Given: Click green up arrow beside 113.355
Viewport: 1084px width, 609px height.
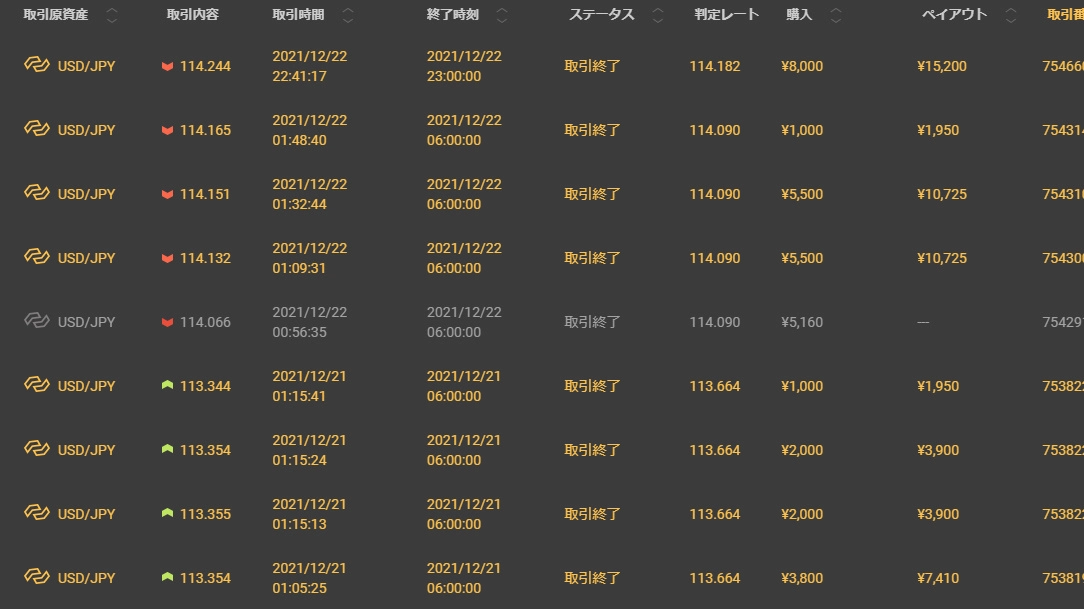Looking at the screenshot, I should 167,514.
